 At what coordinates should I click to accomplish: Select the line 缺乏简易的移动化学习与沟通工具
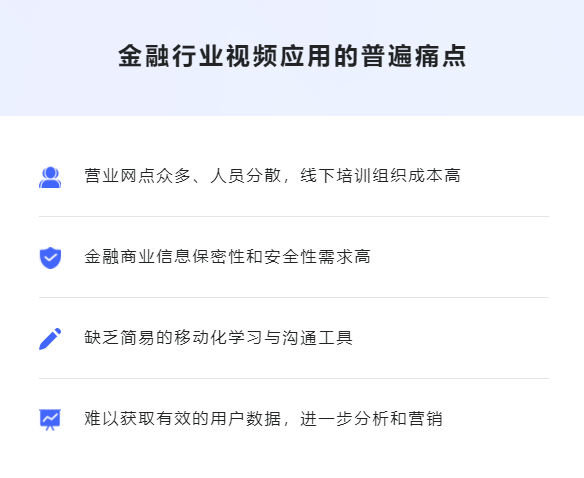point(218,338)
